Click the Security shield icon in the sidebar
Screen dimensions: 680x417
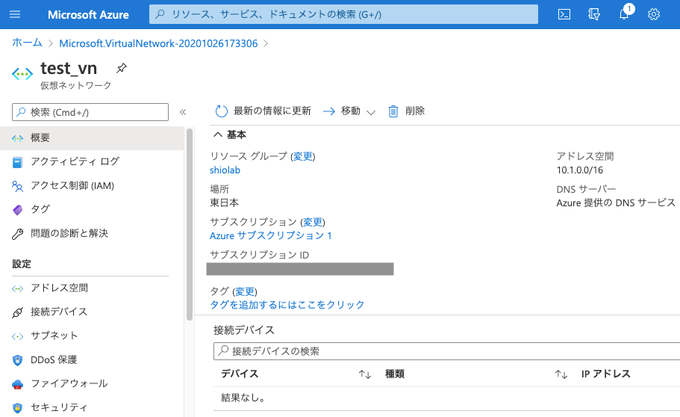pyautogui.click(x=17, y=408)
